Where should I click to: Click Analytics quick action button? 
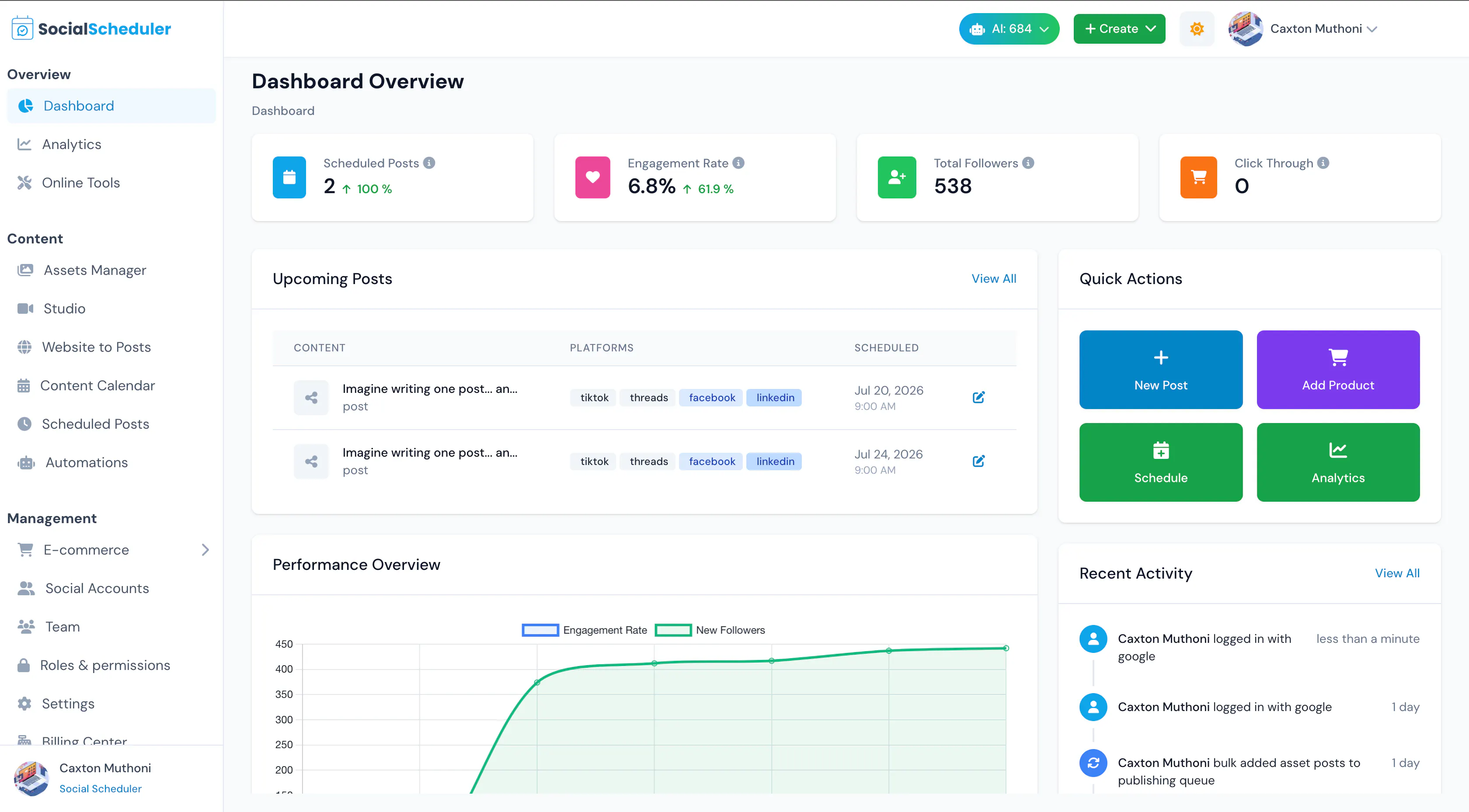click(x=1338, y=462)
